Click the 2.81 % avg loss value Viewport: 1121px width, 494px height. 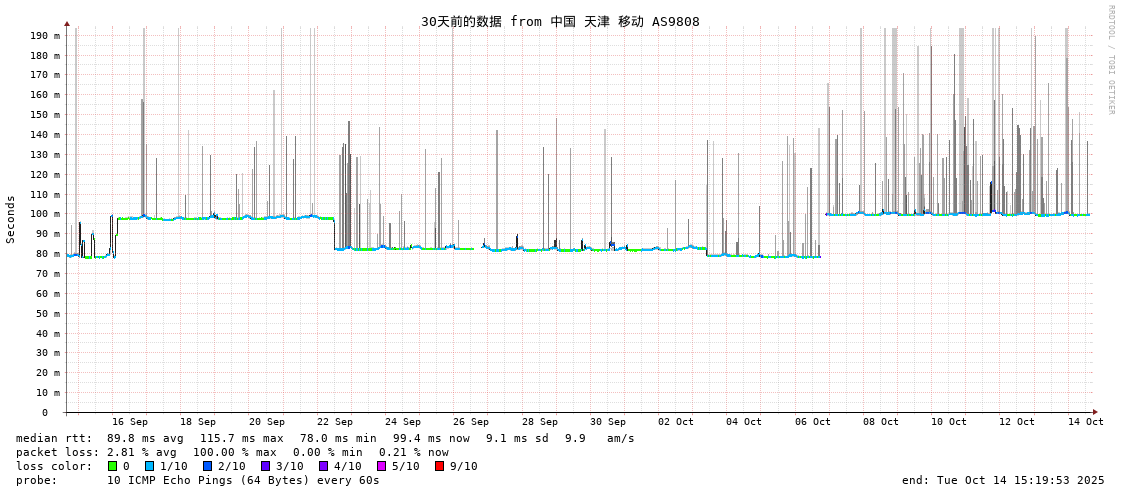click(145, 452)
